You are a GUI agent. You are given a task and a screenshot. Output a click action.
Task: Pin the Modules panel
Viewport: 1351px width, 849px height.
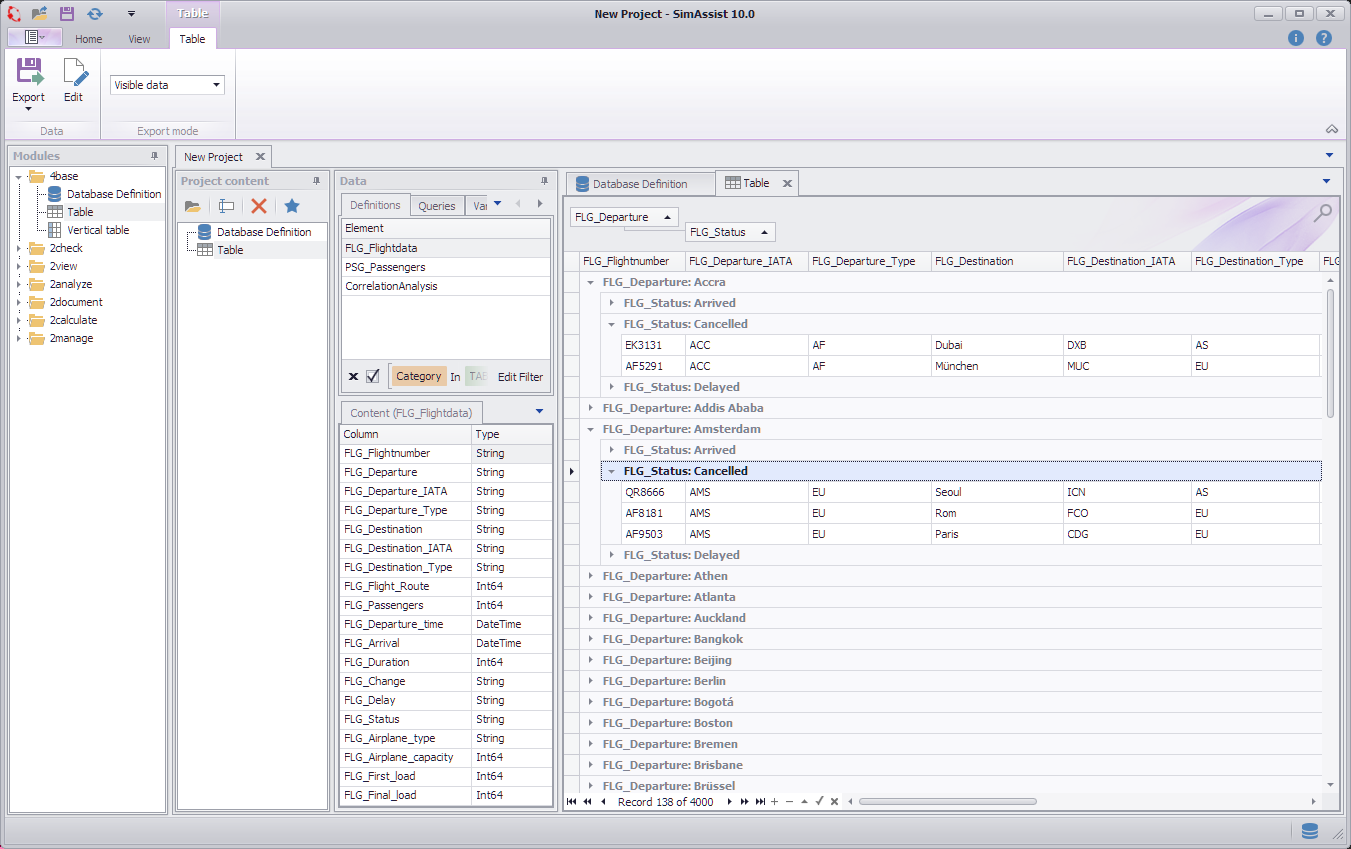point(154,155)
